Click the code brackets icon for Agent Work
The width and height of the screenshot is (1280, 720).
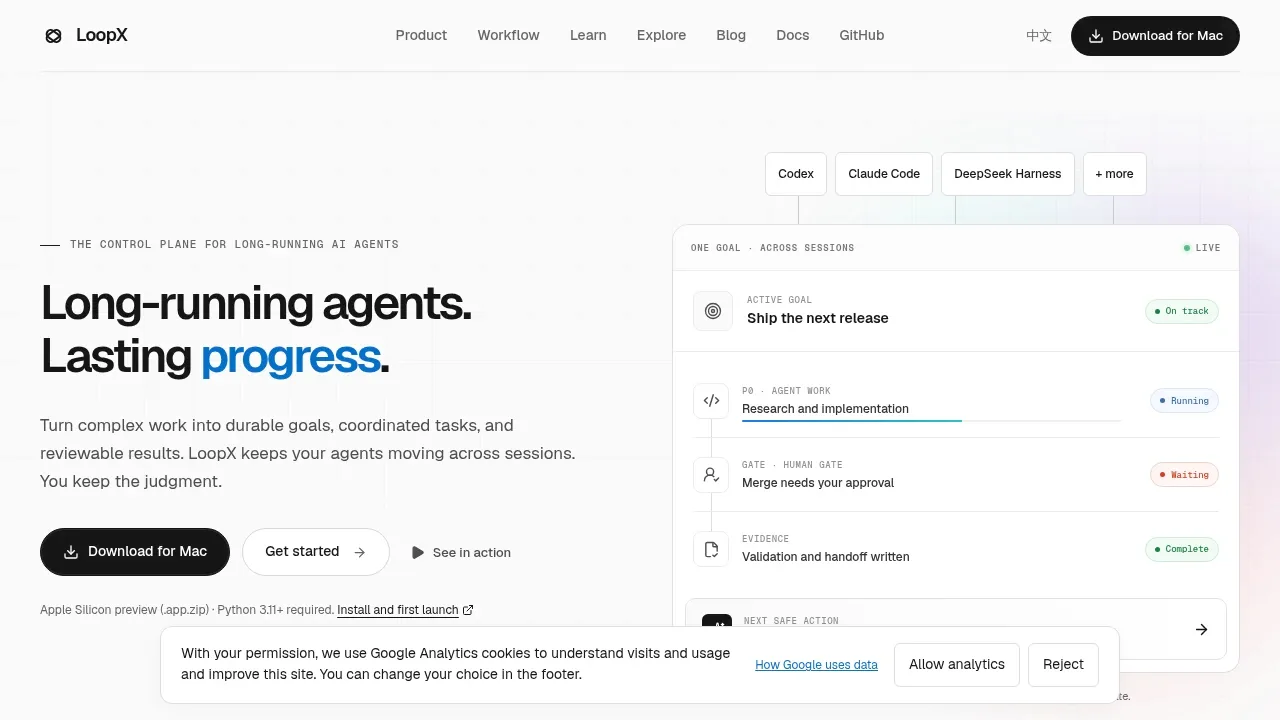pyautogui.click(x=711, y=401)
